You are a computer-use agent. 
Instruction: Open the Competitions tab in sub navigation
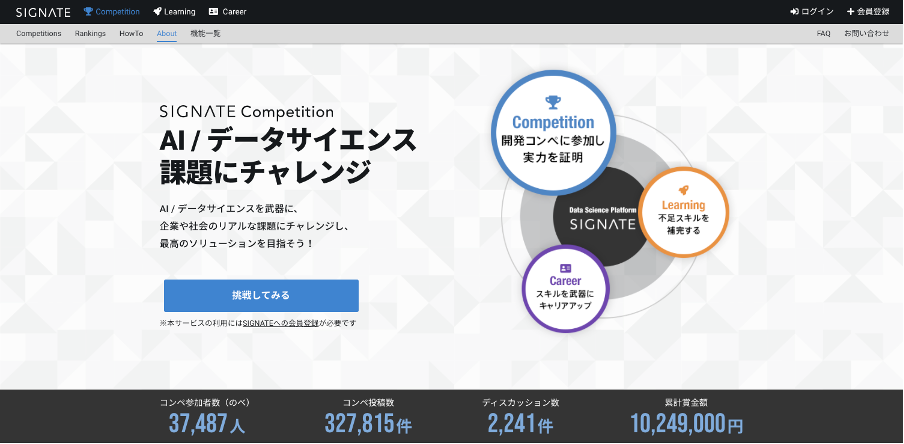(38, 33)
